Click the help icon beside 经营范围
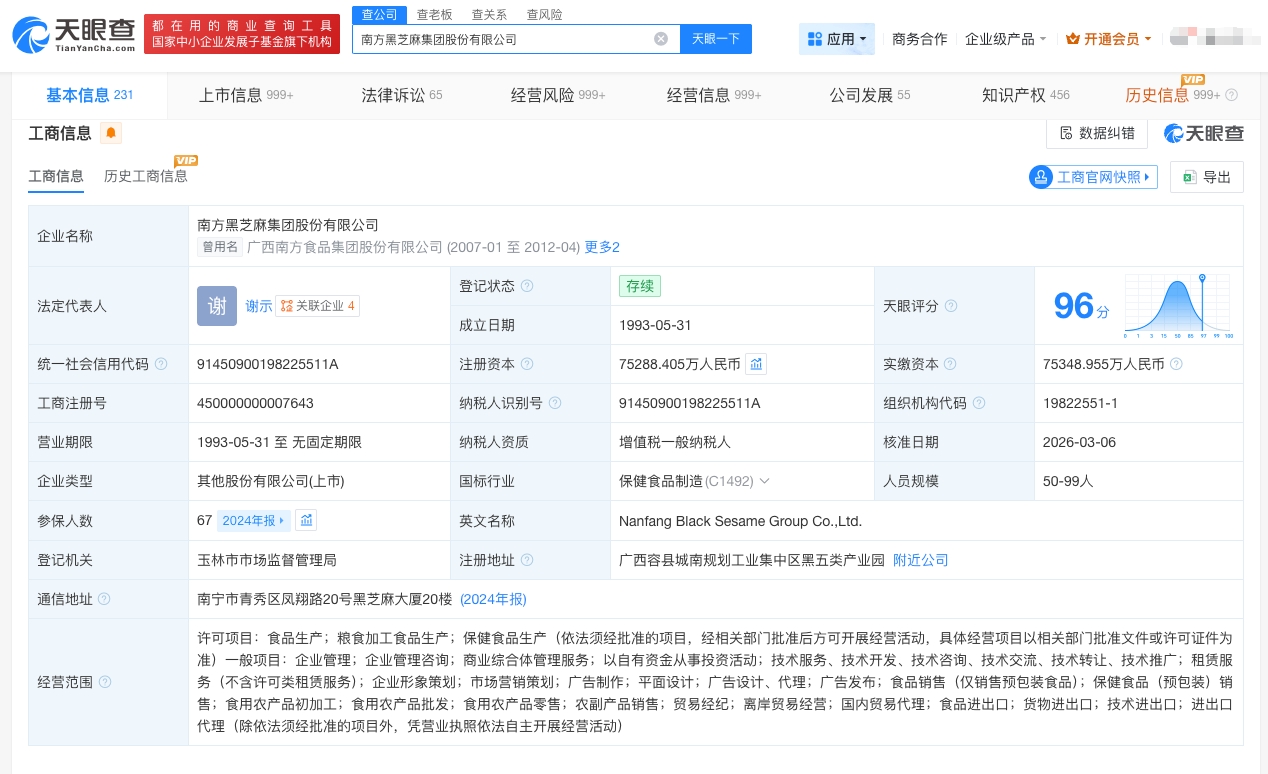 tap(105, 682)
